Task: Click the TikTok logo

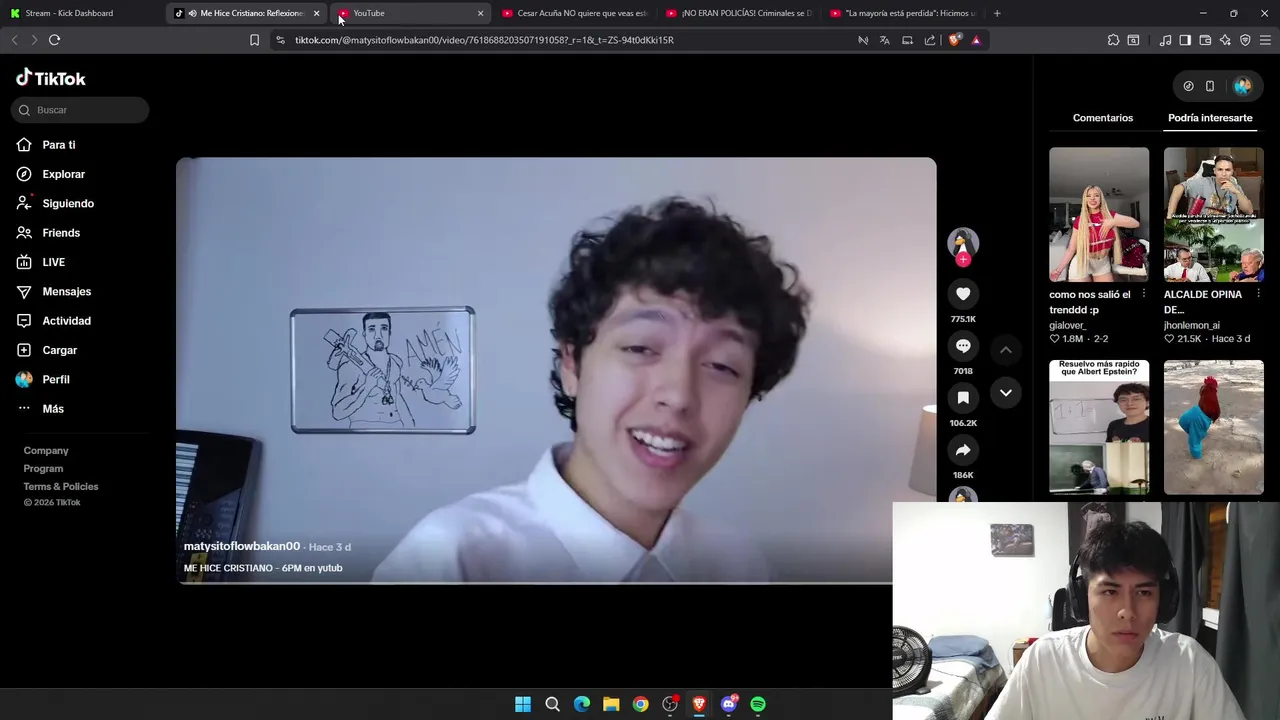Action: tap(51, 78)
